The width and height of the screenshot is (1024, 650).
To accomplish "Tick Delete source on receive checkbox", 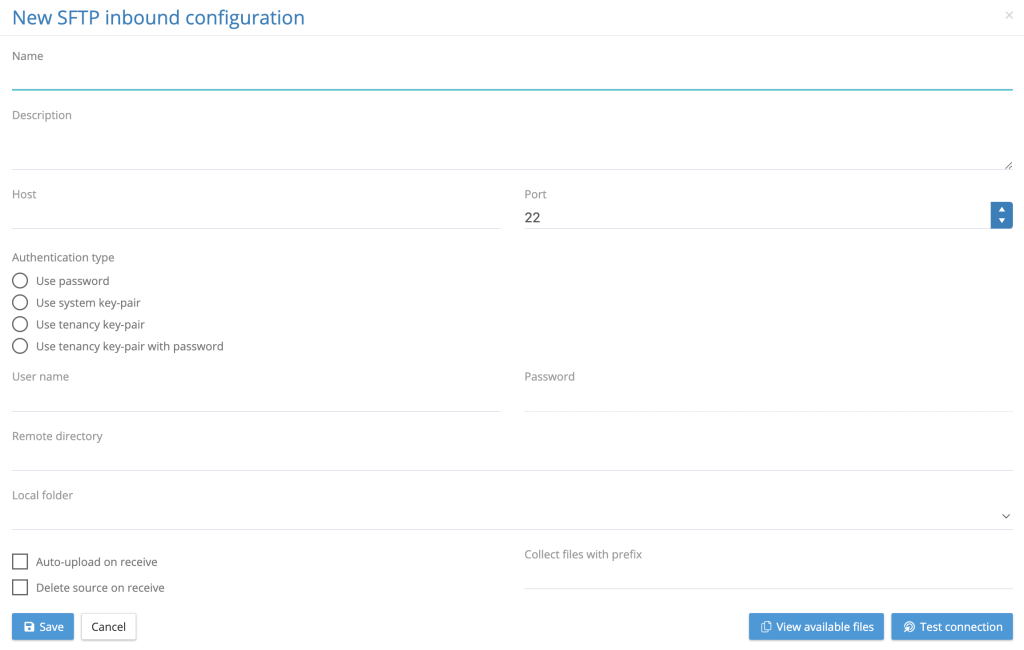I will click(20, 588).
